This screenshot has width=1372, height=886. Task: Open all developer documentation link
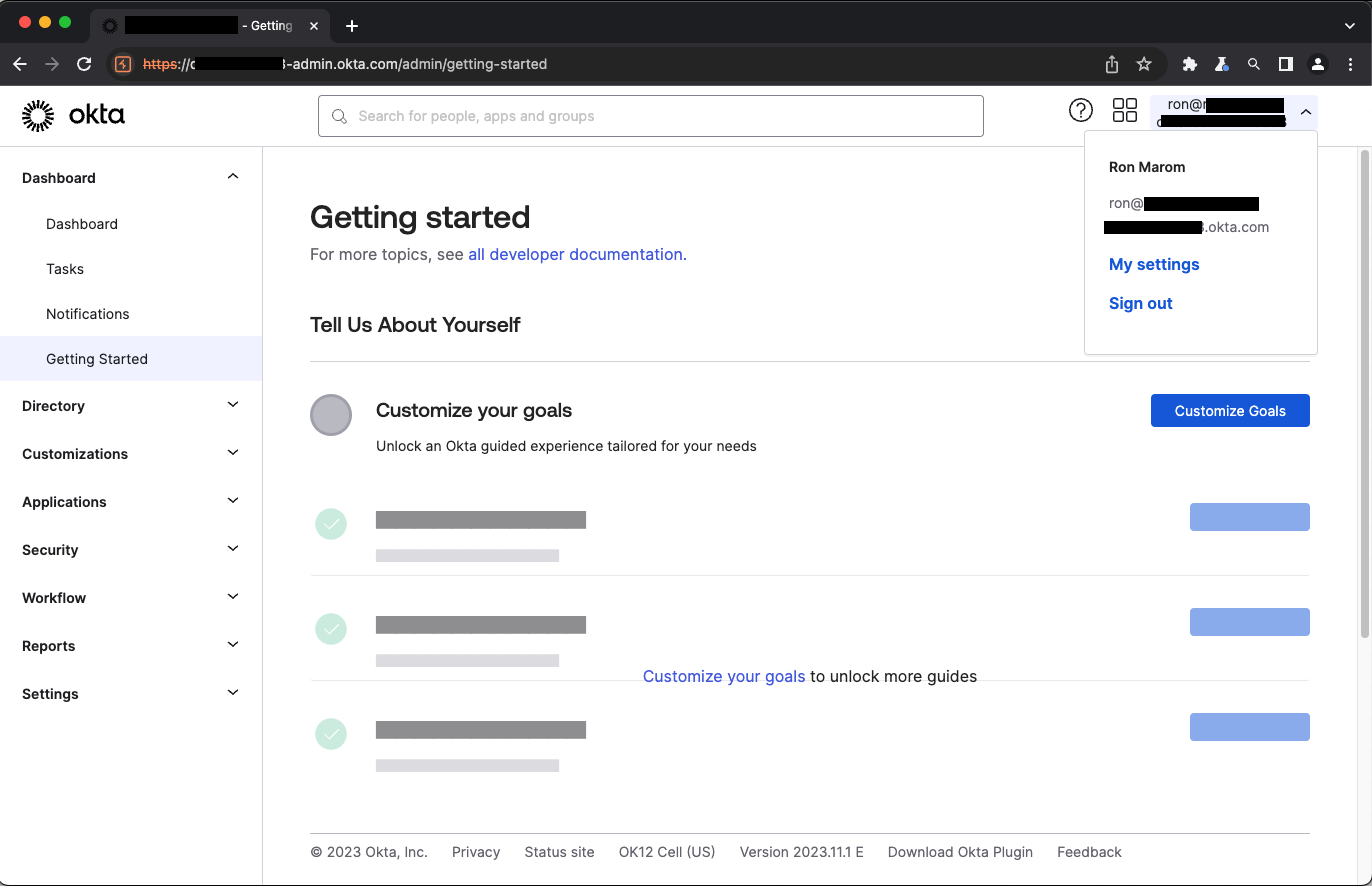click(575, 255)
